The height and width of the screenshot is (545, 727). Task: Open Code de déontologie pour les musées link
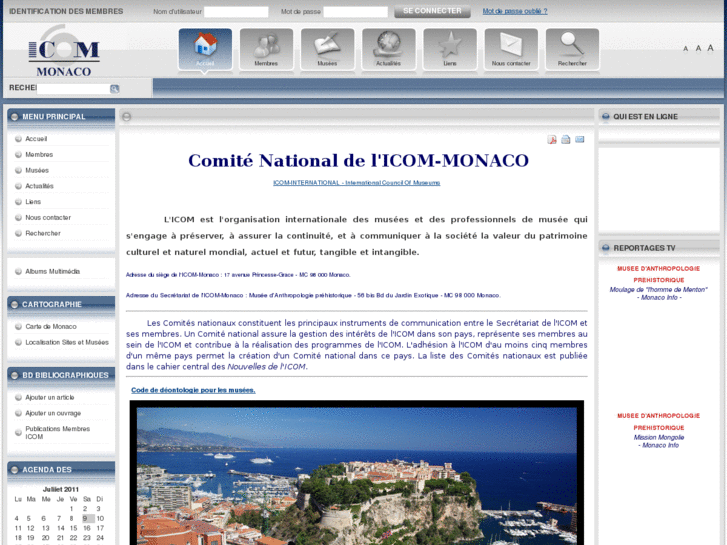pyautogui.click(x=193, y=390)
